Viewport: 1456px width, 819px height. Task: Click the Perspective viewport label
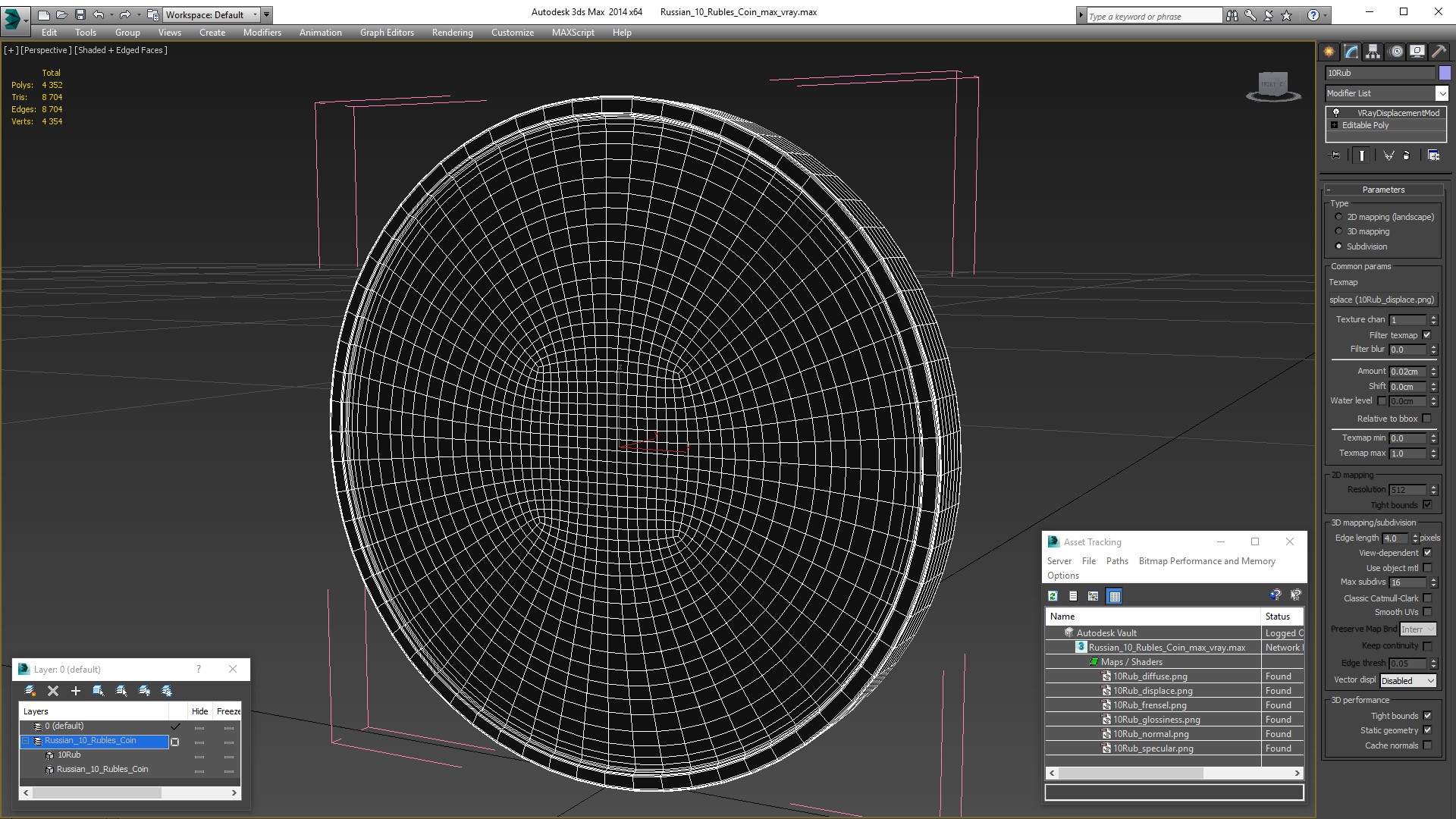(46, 50)
